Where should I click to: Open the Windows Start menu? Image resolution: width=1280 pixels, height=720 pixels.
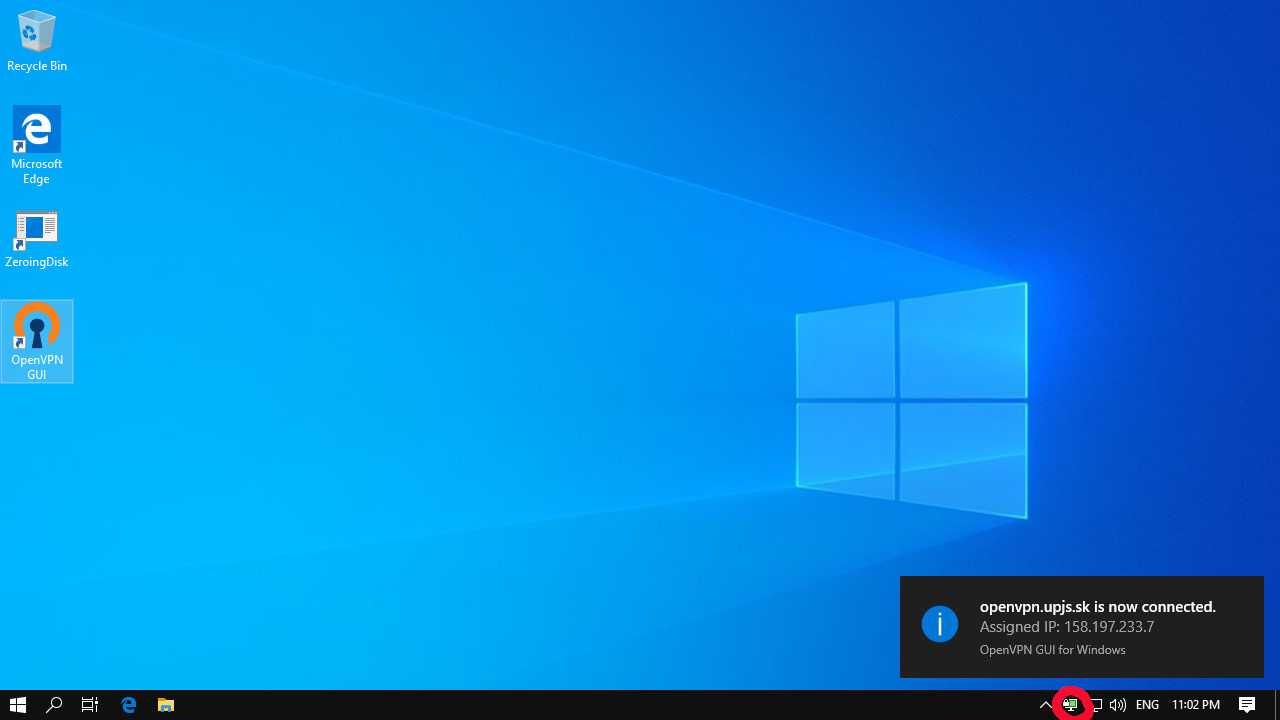pyautogui.click(x=18, y=705)
